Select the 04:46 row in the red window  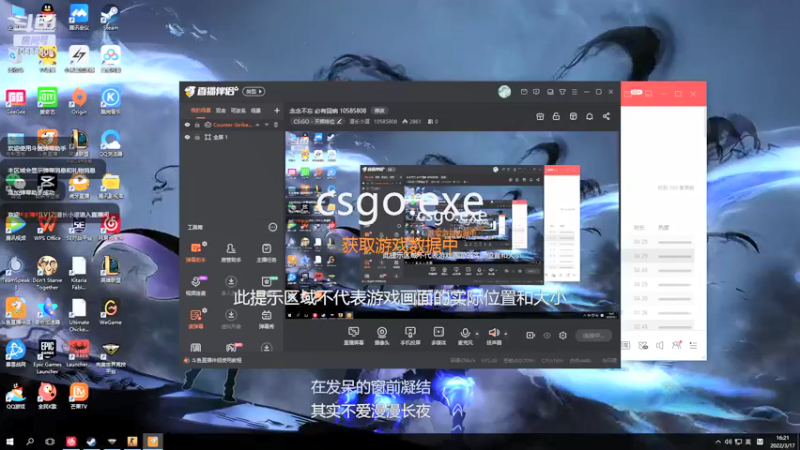658,270
